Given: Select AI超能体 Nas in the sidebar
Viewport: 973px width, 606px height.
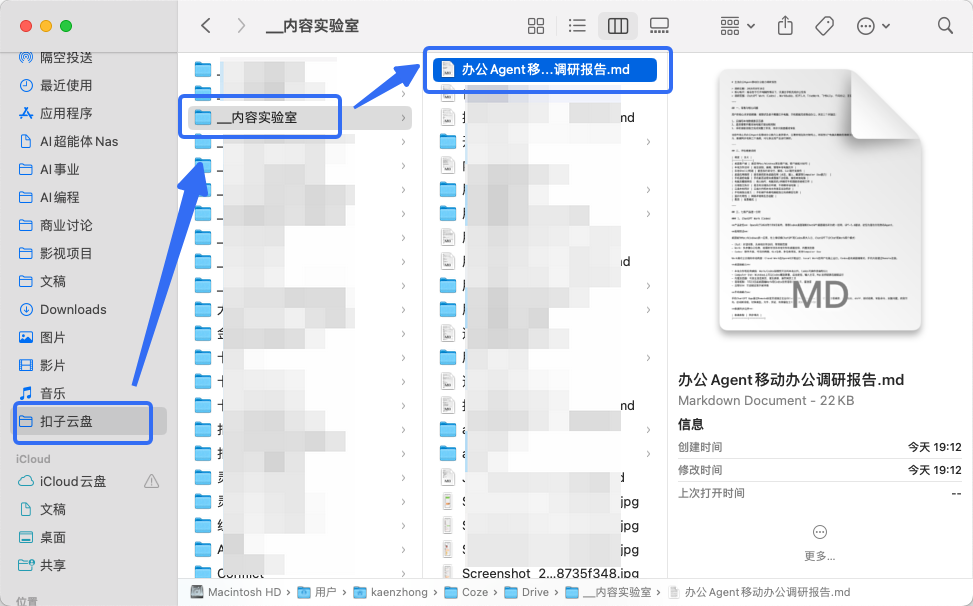Looking at the screenshot, I should (x=79, y=141).
